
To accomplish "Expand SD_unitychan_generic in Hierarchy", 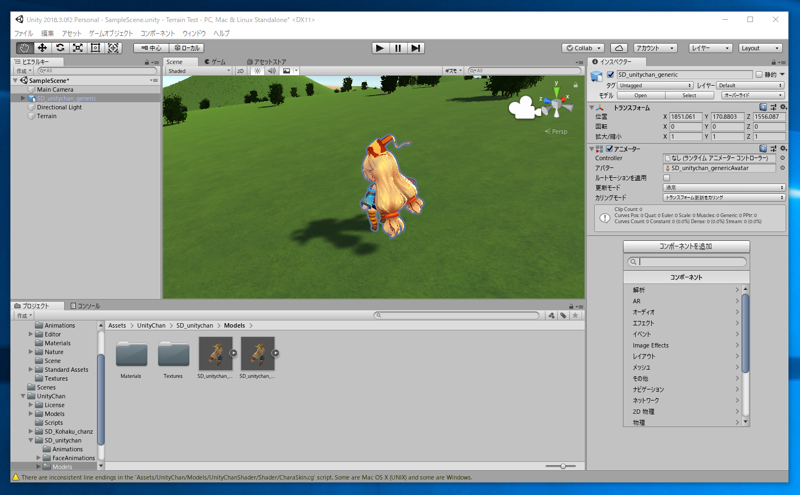I will [x=23, y=98].
